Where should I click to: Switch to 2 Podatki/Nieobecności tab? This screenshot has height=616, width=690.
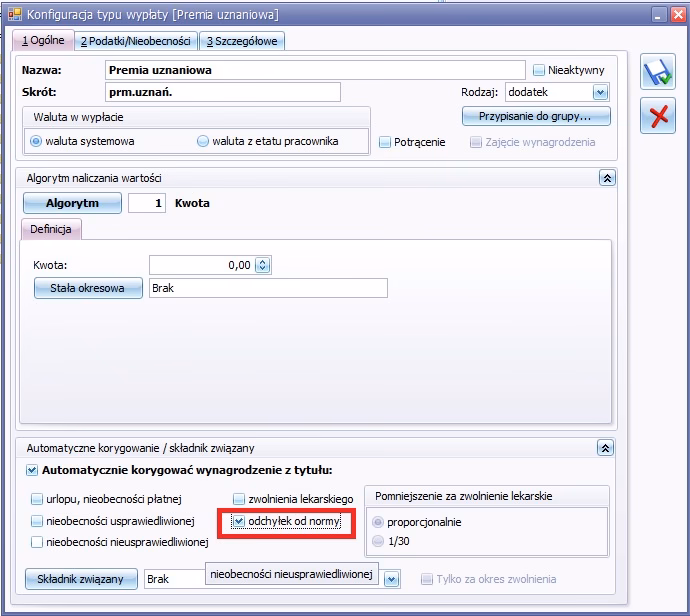pyautogui.click(x=137, y=41)
